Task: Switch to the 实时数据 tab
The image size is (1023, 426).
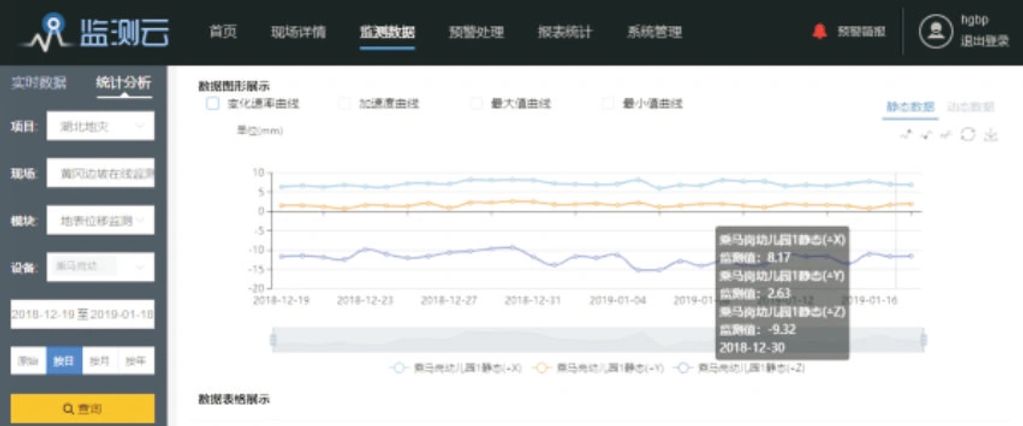Action: (38, 83)
